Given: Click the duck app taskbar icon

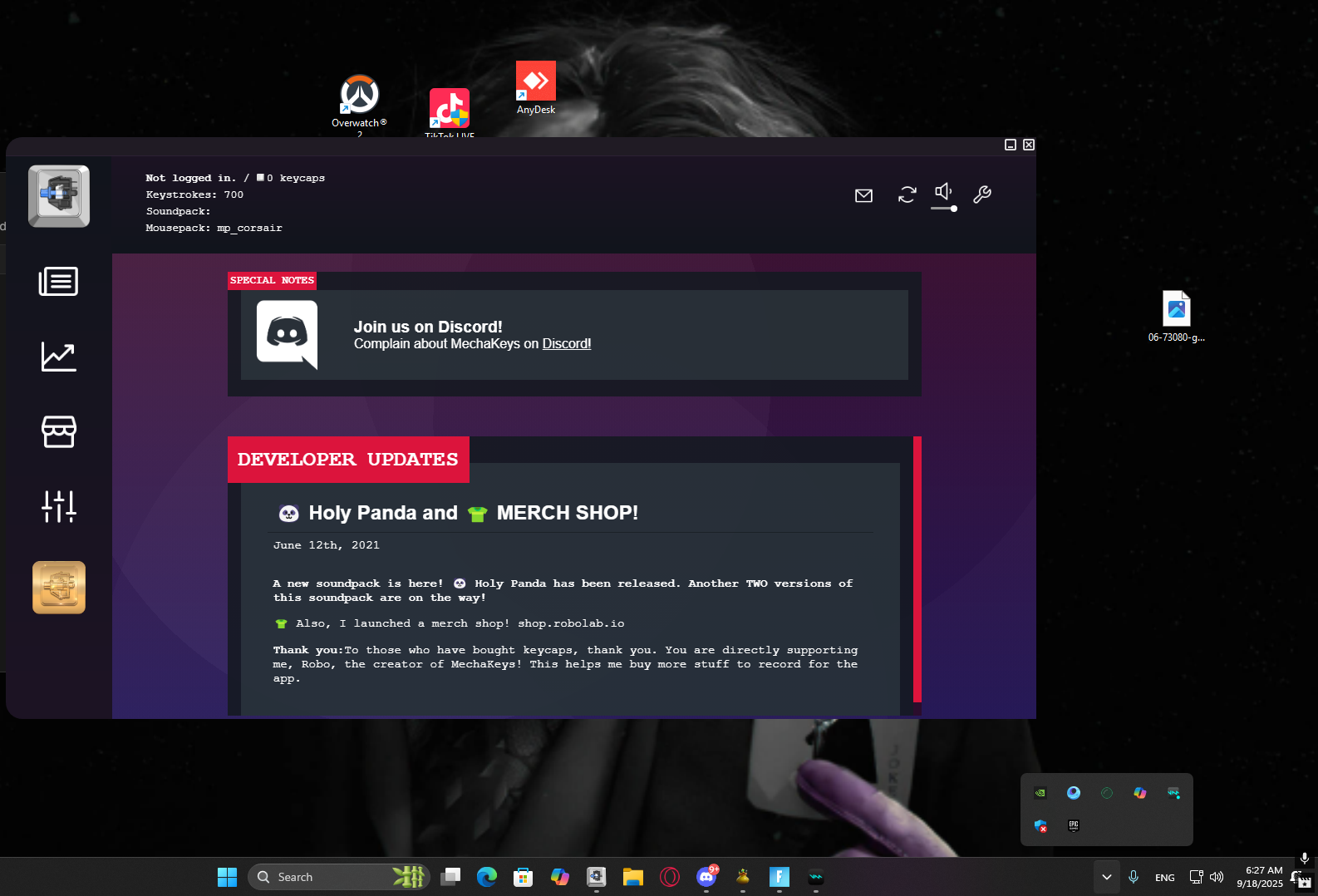Looking at the screenshot, I should click(x=743, y=877).
